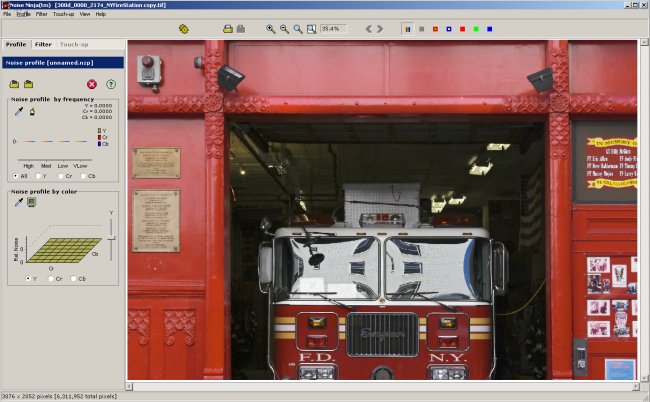Zoom in with the plus magnifier icon

click(x=271, y=29)
